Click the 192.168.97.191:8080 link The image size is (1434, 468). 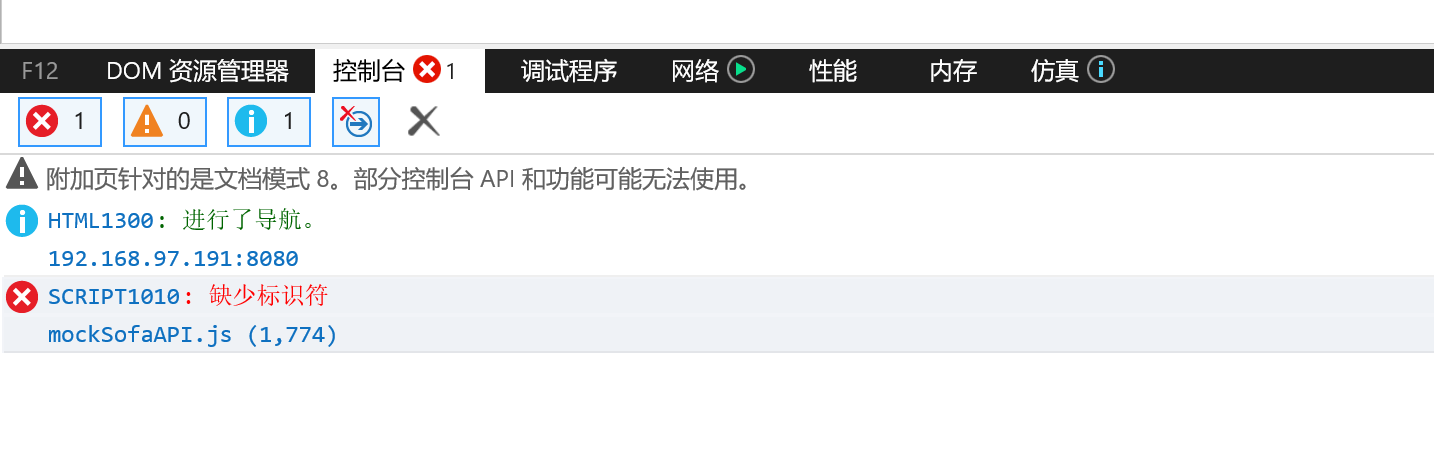click(173, 259)
